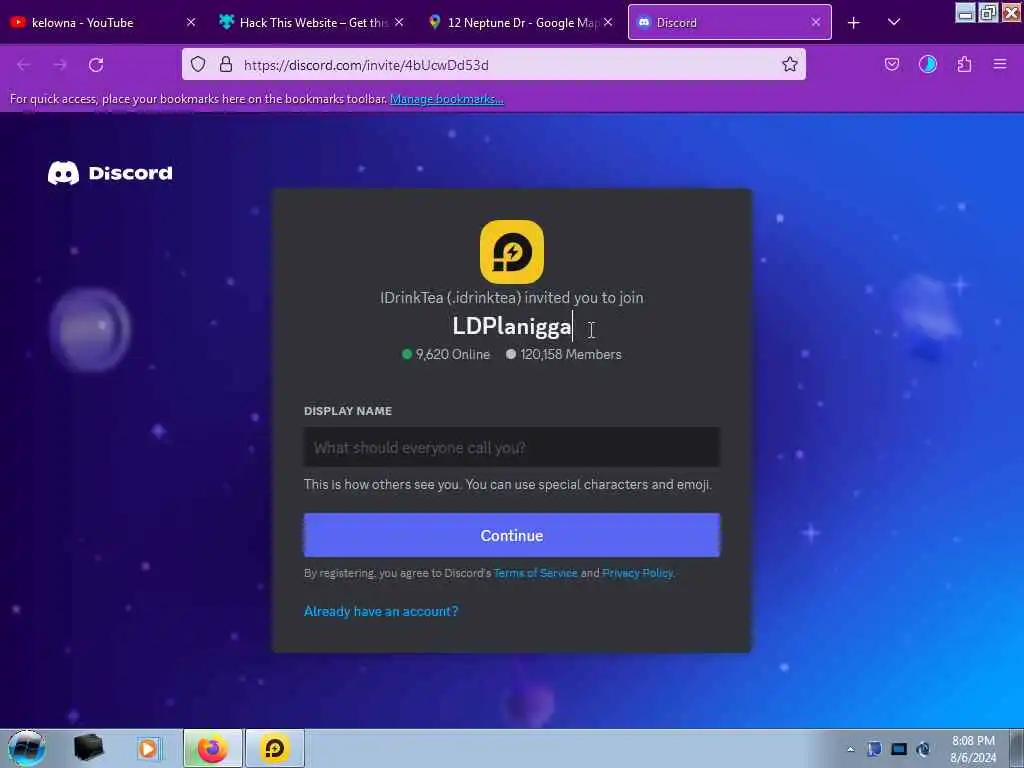
Task: Open the Terms of Service link
Action: 536,573
